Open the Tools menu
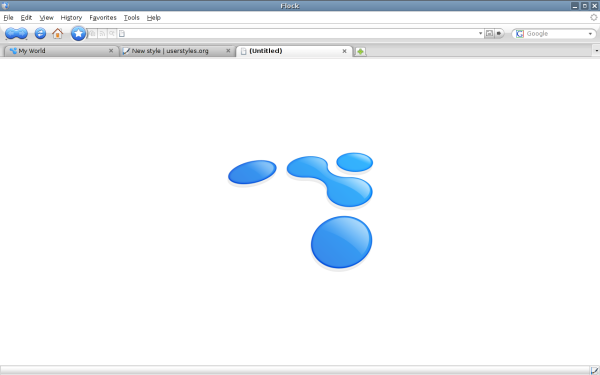 [x=132, y=18]
